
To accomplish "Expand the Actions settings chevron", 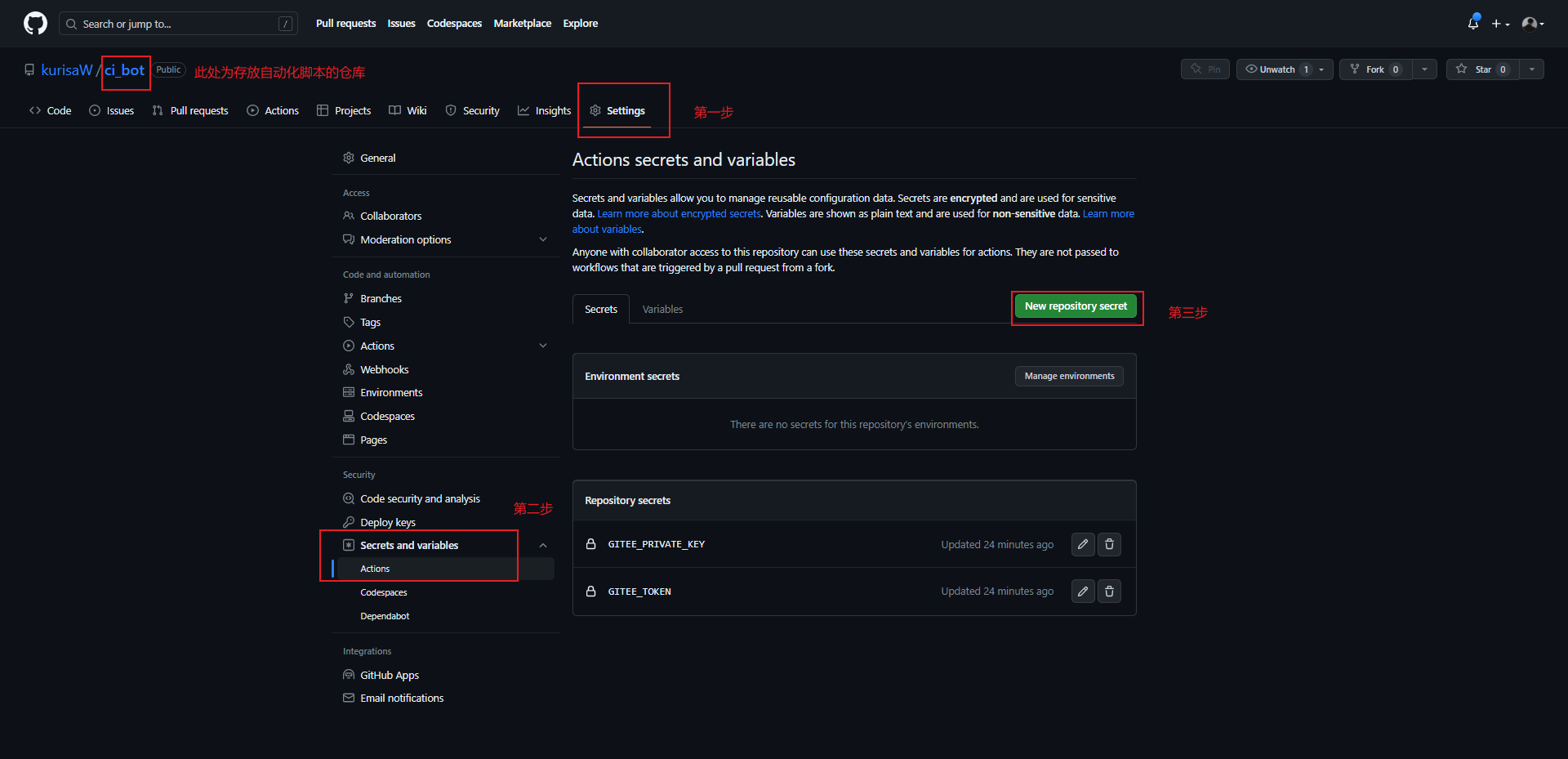I will pyautogui.click(x=543, y=346).
